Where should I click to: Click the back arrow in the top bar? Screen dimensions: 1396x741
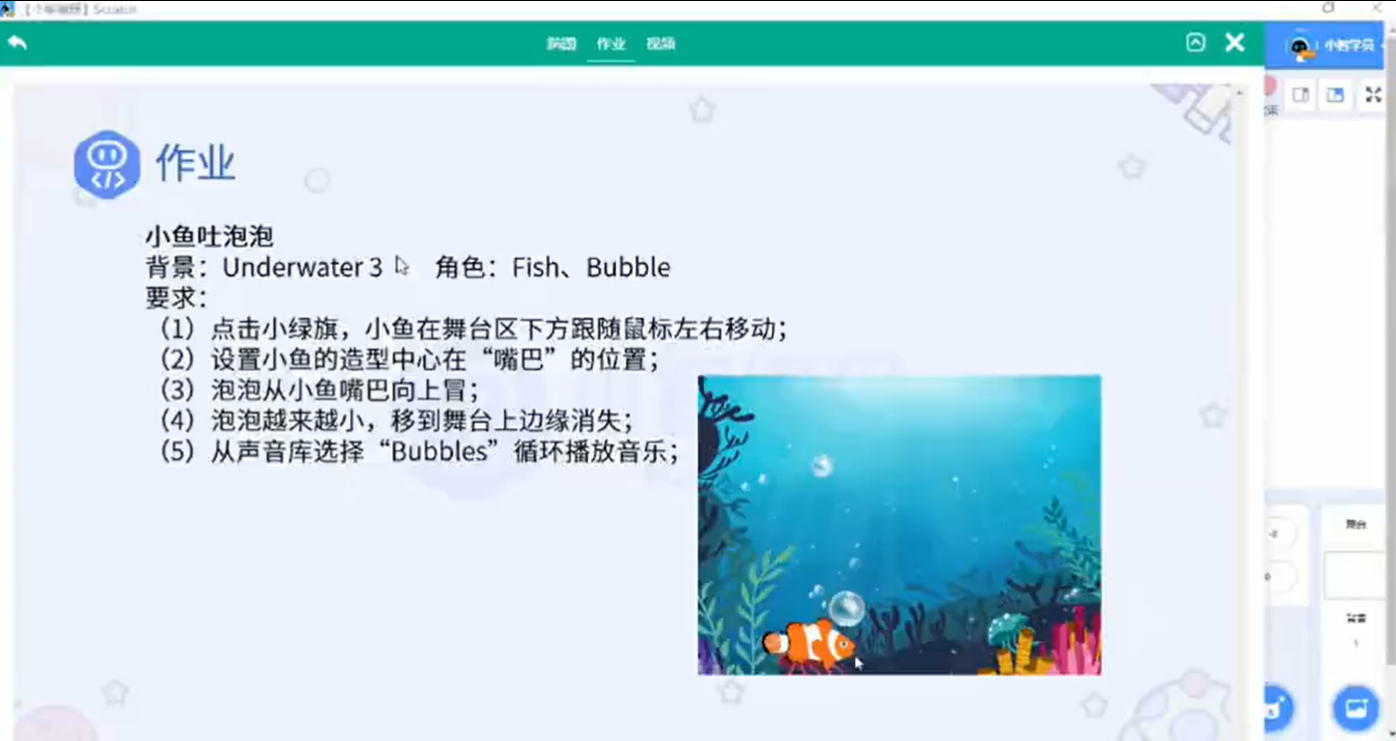(15, 43)
